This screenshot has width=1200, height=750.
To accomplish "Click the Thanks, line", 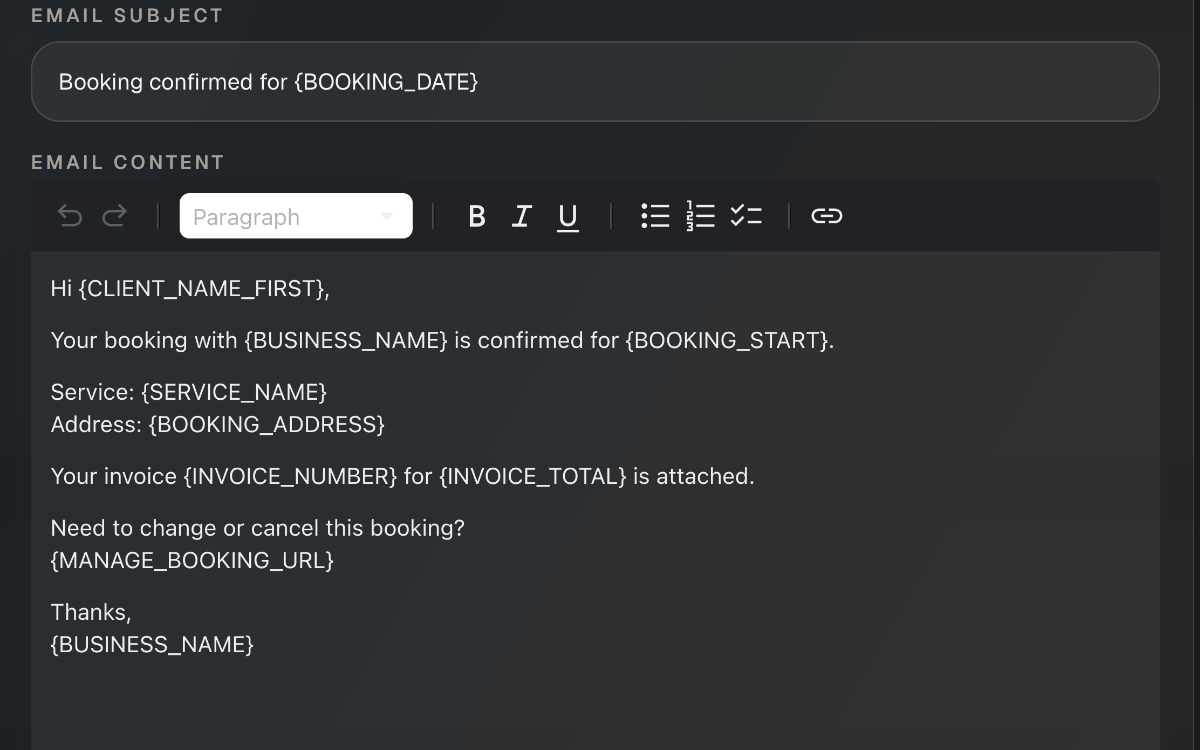I will (91, 612).
